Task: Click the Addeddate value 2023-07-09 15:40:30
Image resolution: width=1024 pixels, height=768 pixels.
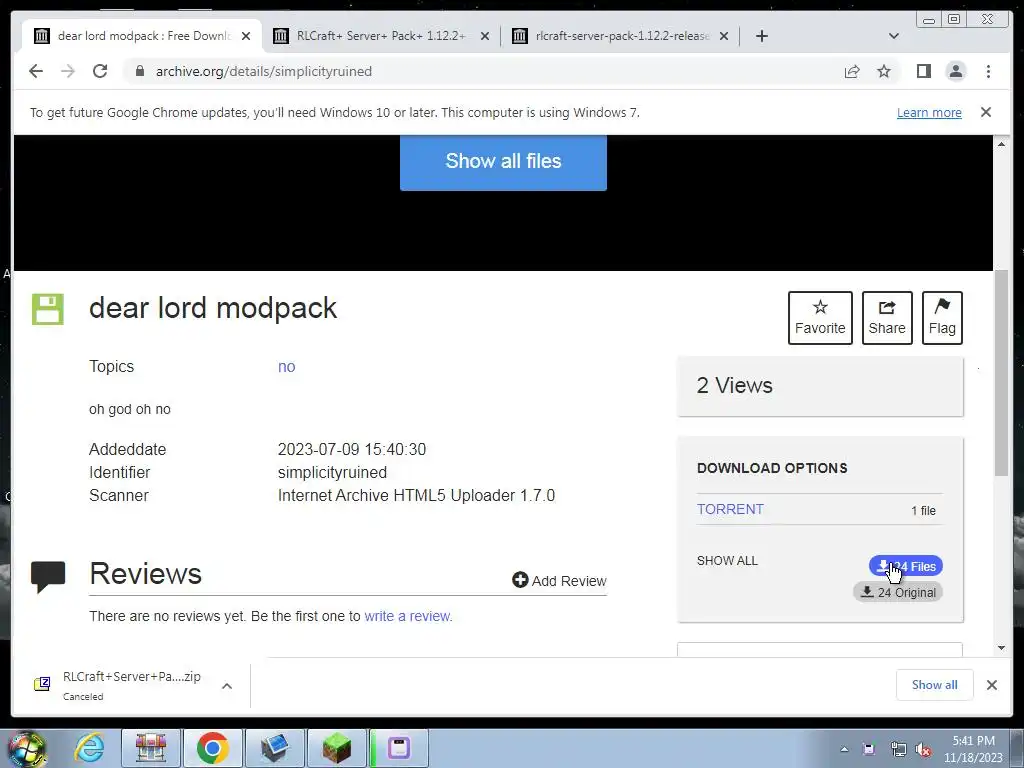Action: click(x=351, y=449)
